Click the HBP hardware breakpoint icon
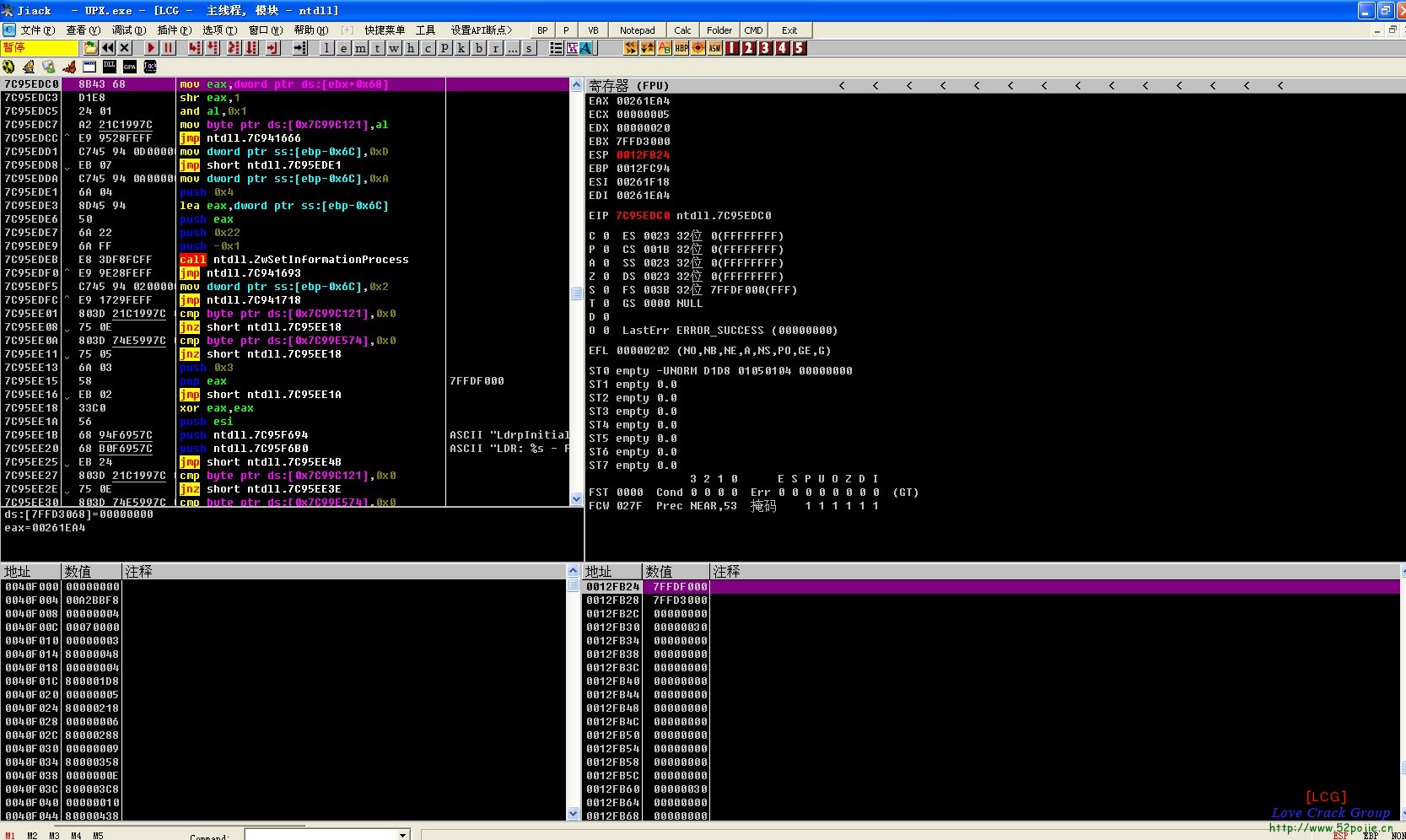This screenshot has width=1406, height=840. click(681, 48)
